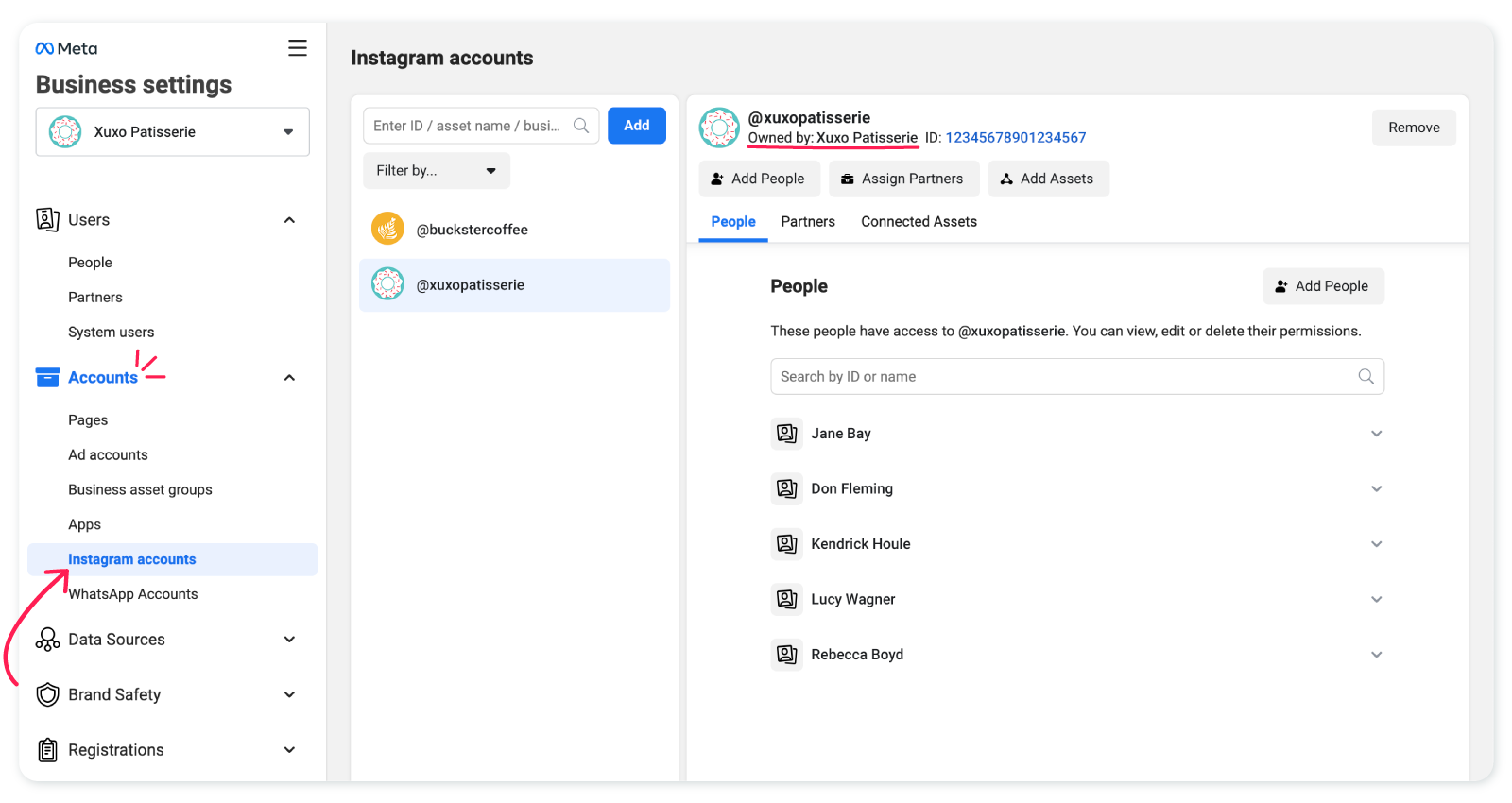
Task: Expand Jane Bay's permissions chevron
Action: [1377, 434]
